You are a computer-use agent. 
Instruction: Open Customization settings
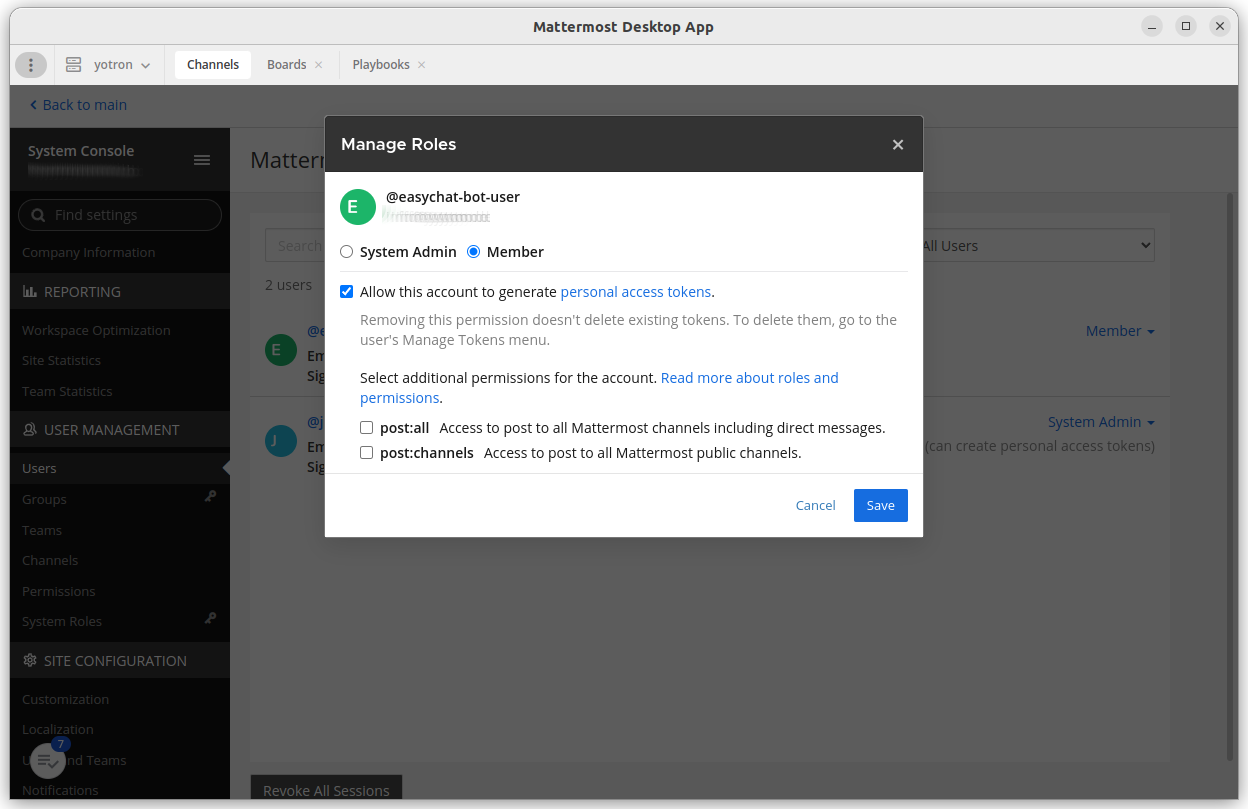pyautogui.click(x=65, y=700)
